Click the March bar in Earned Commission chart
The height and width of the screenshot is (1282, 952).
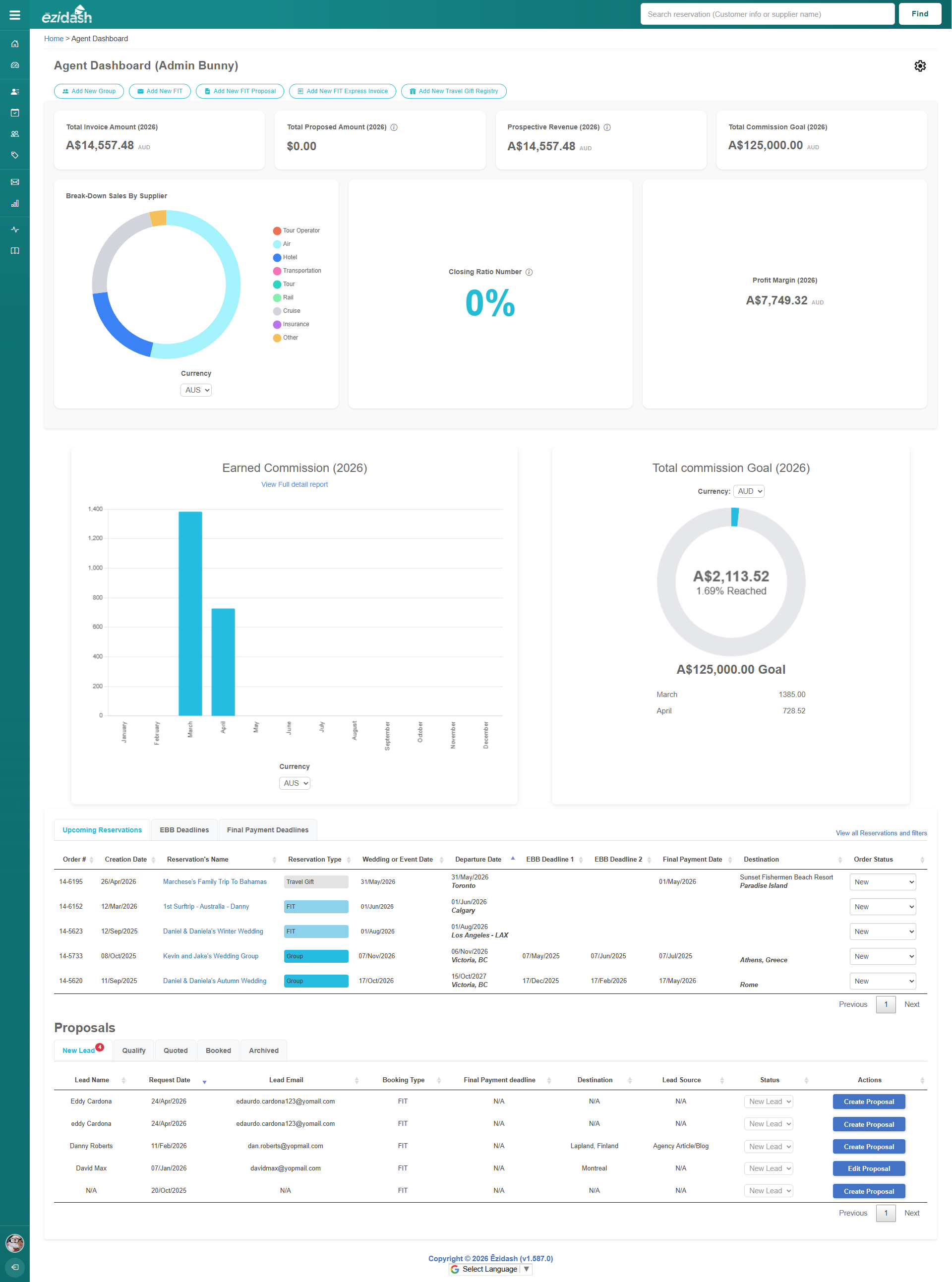click(x=190, y=614)
